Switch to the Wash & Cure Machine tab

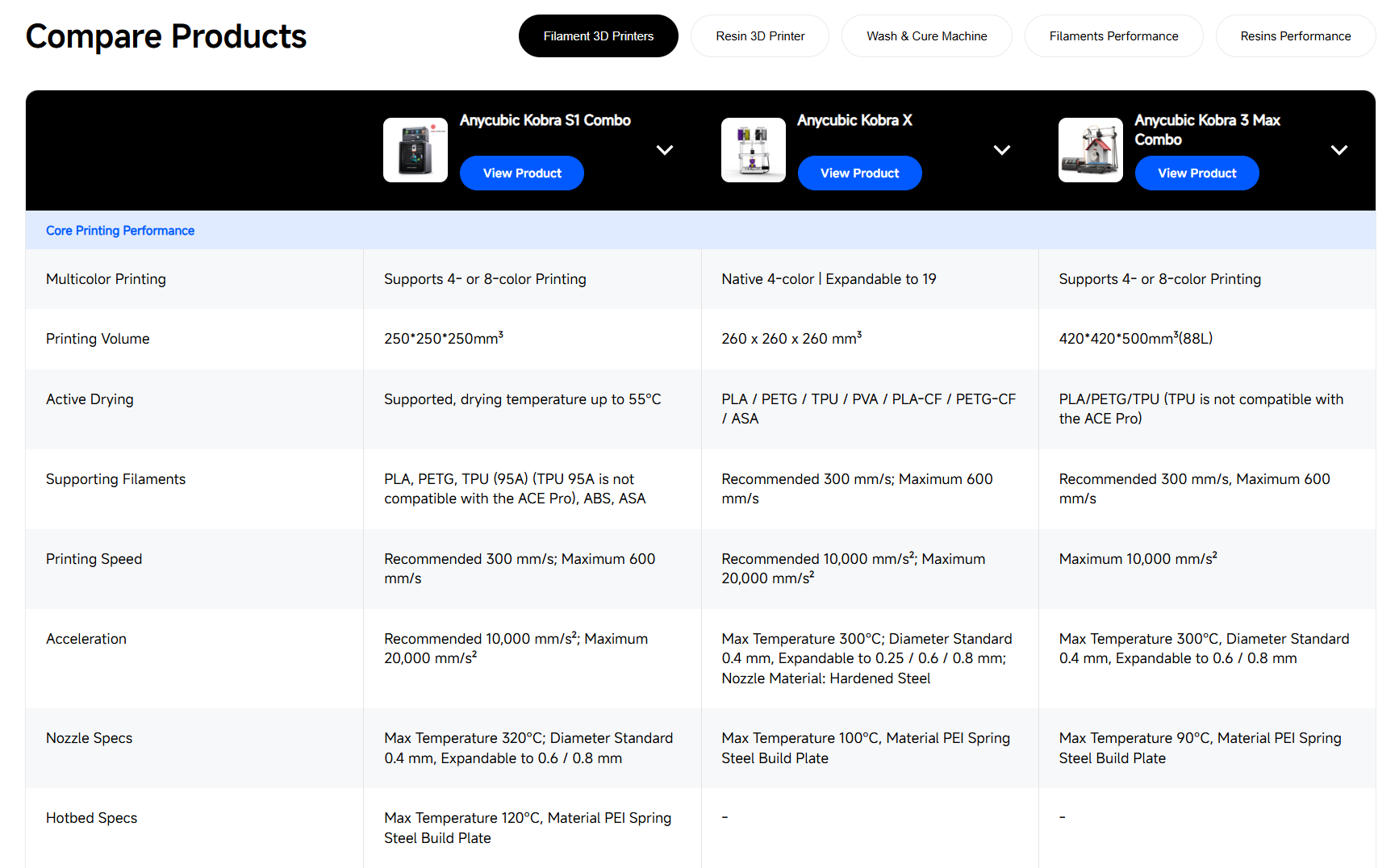click(x=927, y=36)
